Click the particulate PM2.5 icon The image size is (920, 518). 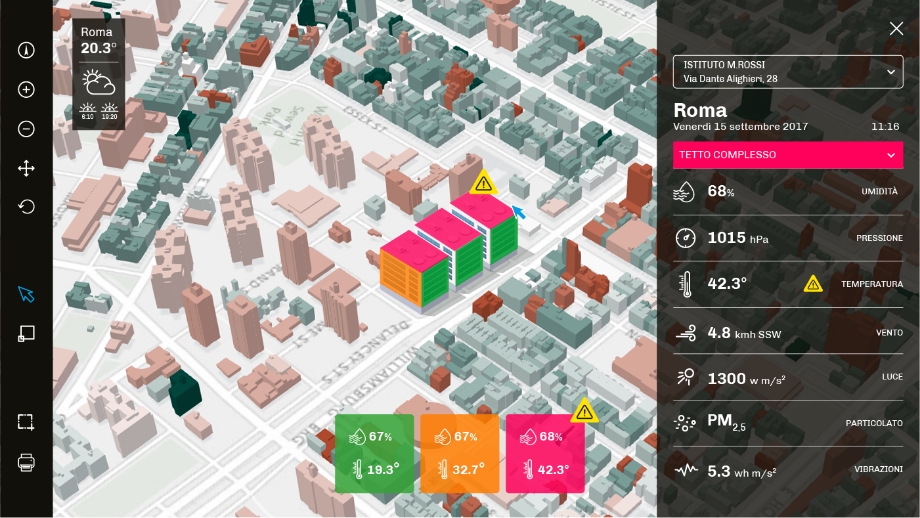[x=685, y=423]
